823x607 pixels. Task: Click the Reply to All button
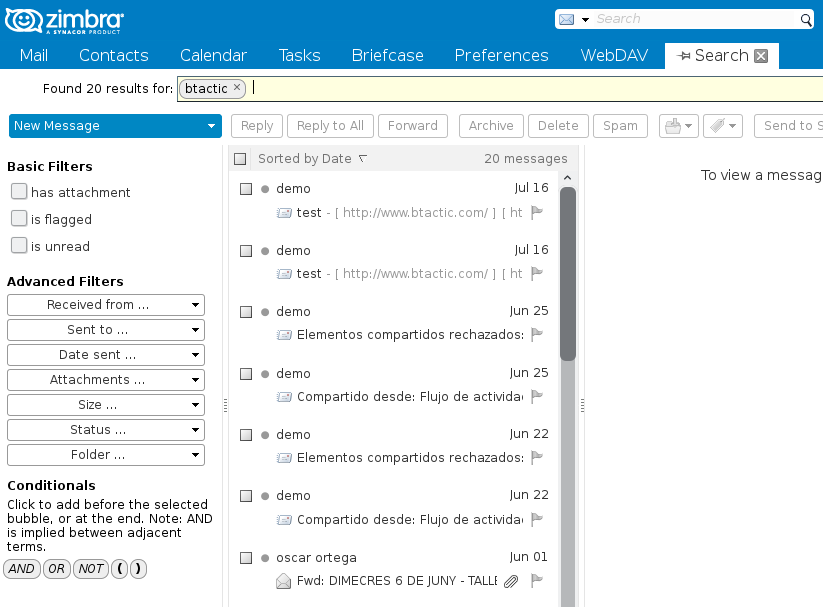[x=330, y=126]
